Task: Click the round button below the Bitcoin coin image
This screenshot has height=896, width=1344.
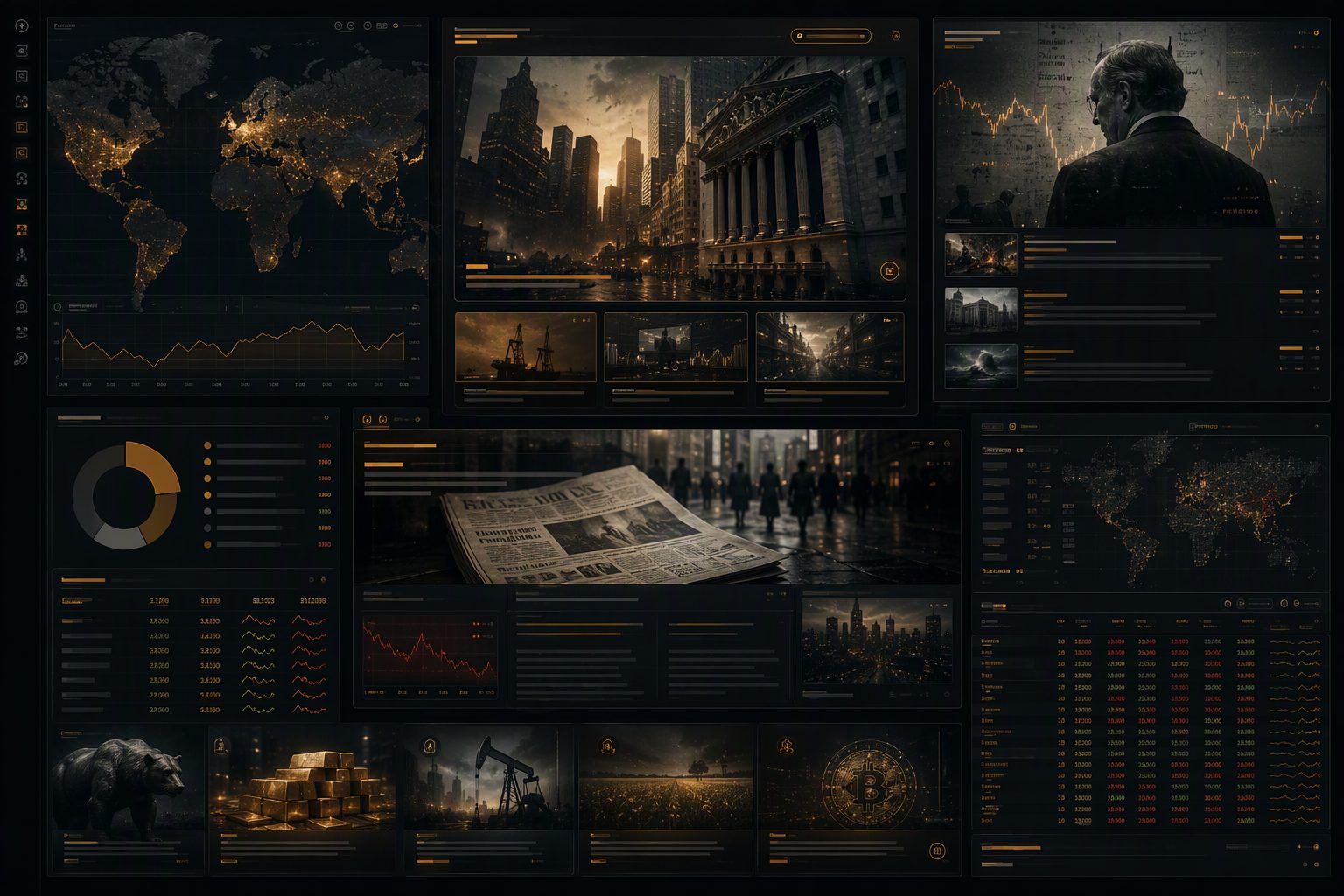Action: pos(937,850)
